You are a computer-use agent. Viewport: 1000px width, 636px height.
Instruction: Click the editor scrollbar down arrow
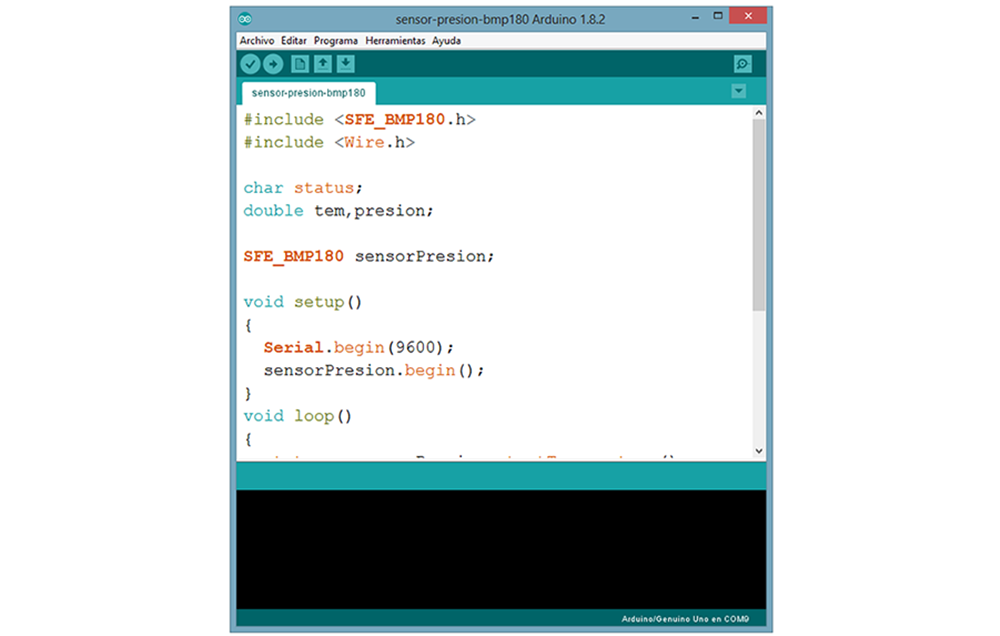[x=758, y=451]
